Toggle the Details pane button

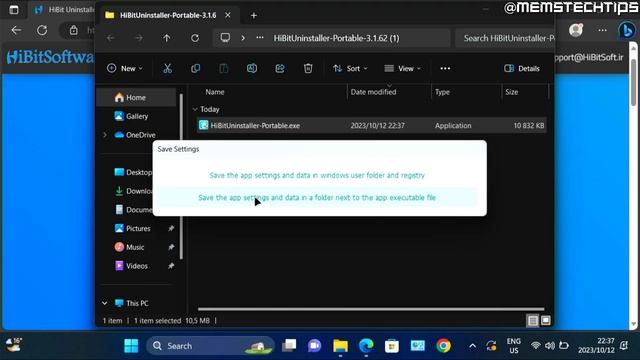point(522,69)
